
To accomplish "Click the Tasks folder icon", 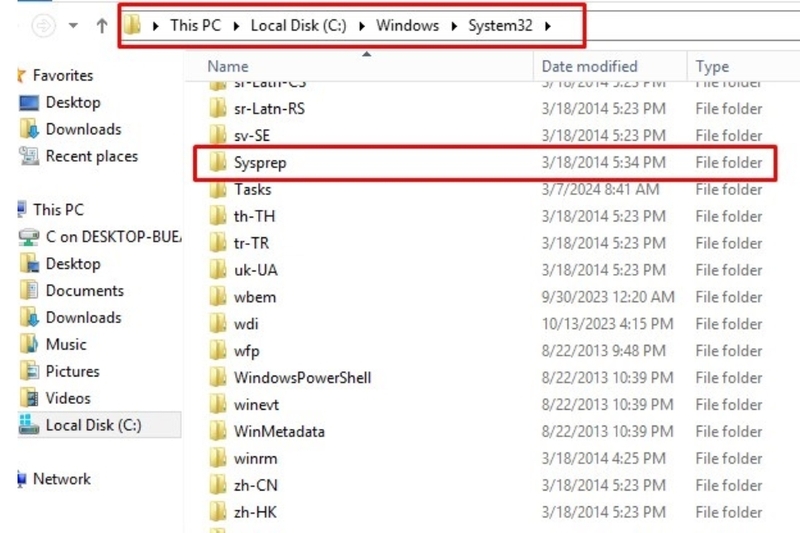I will click(218, 190).
